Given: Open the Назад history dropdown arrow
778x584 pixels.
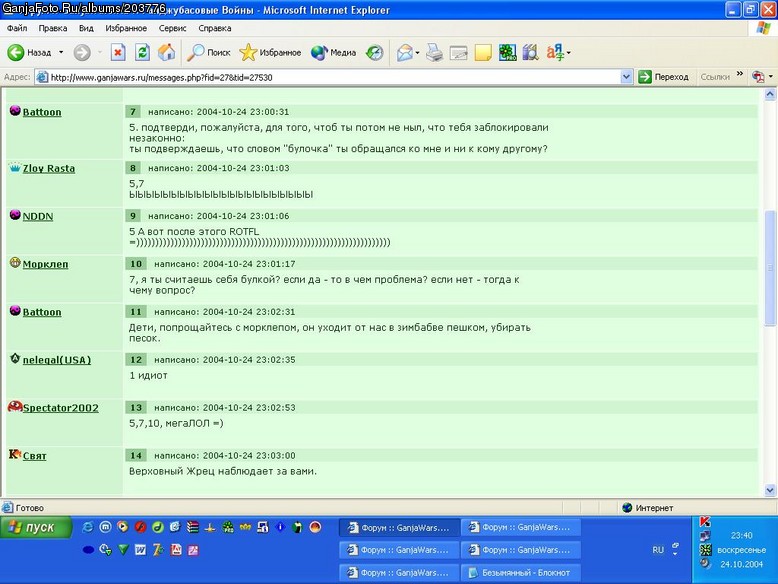Looking at the screenshot, I should (x=61, y=52).
